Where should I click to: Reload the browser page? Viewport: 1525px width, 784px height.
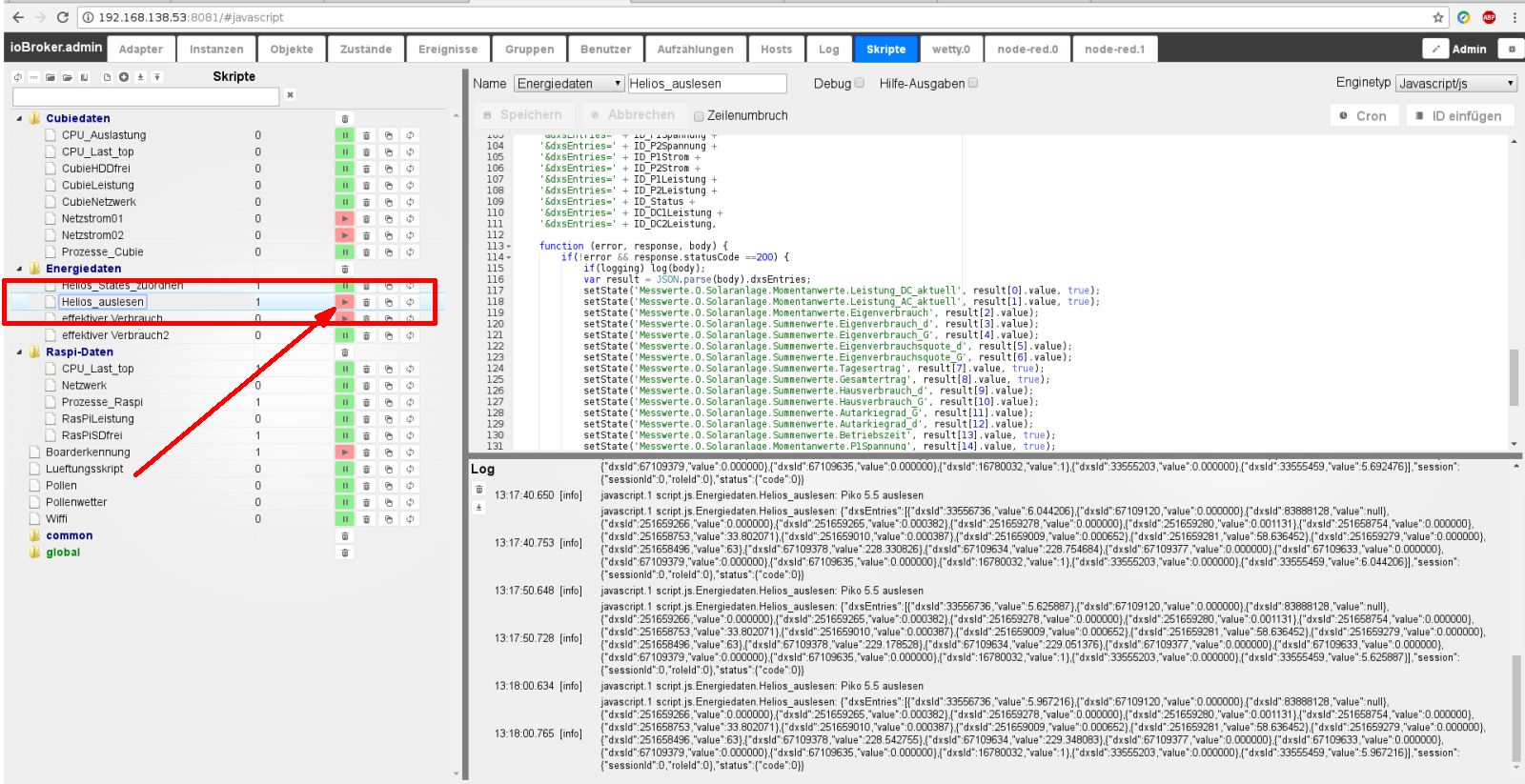tap(63, 17)
